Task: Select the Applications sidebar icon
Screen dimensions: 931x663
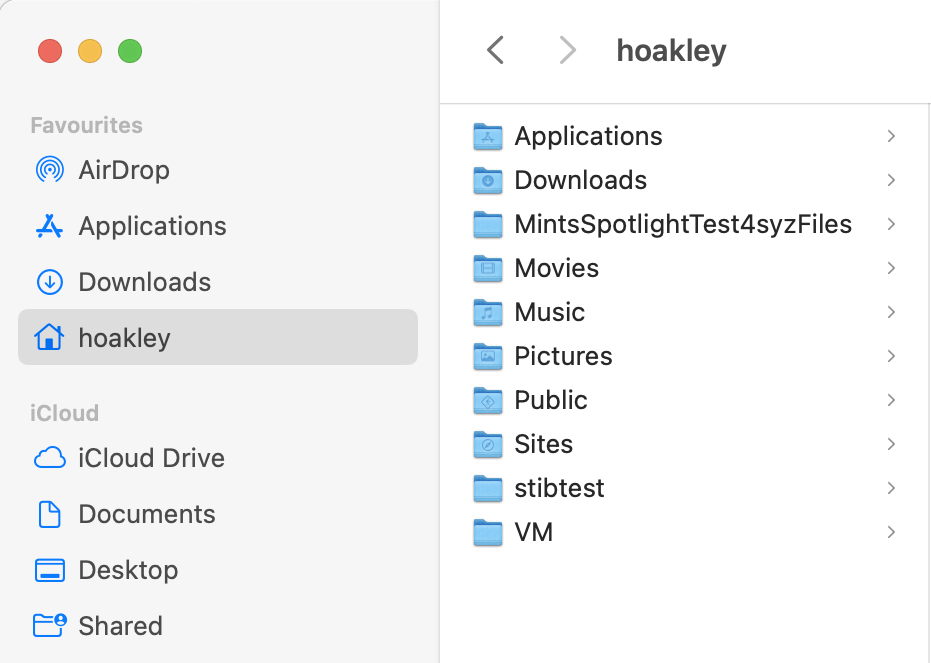Action: [49, 226]
